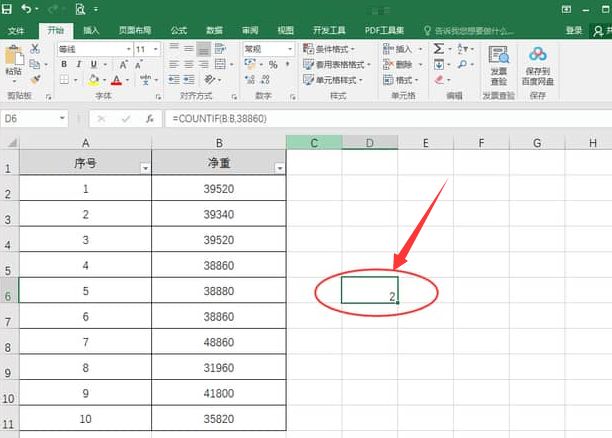Click the Format Painter brush icon

point(36,79)
